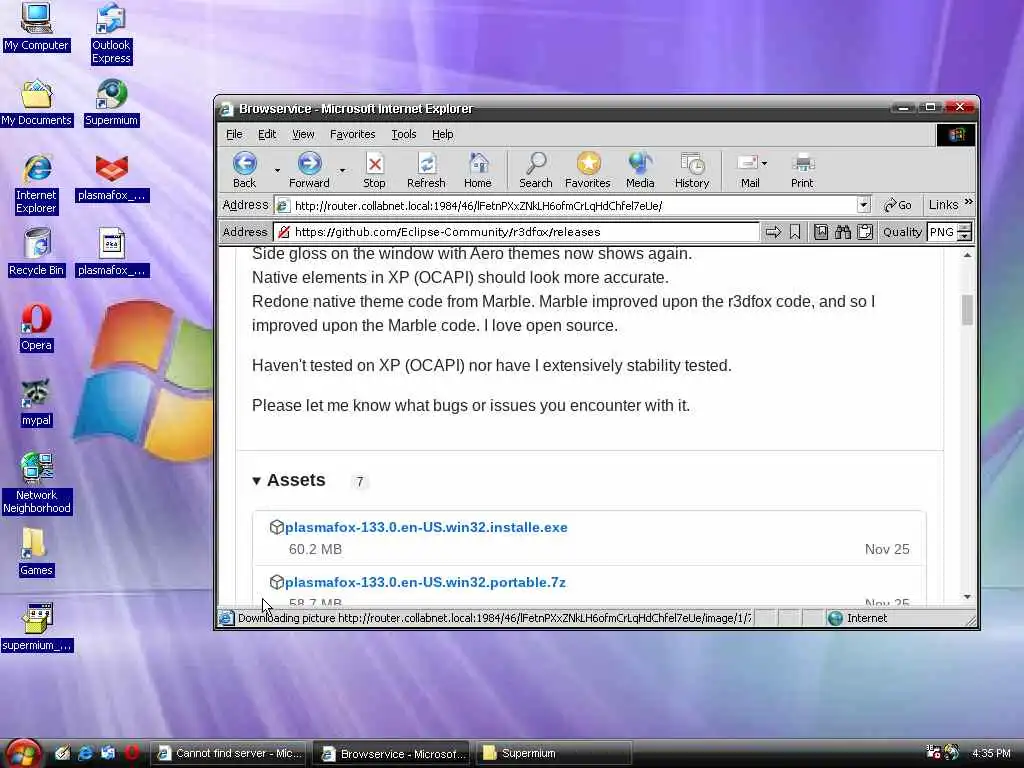Click the Mail toolbar button

748,170
